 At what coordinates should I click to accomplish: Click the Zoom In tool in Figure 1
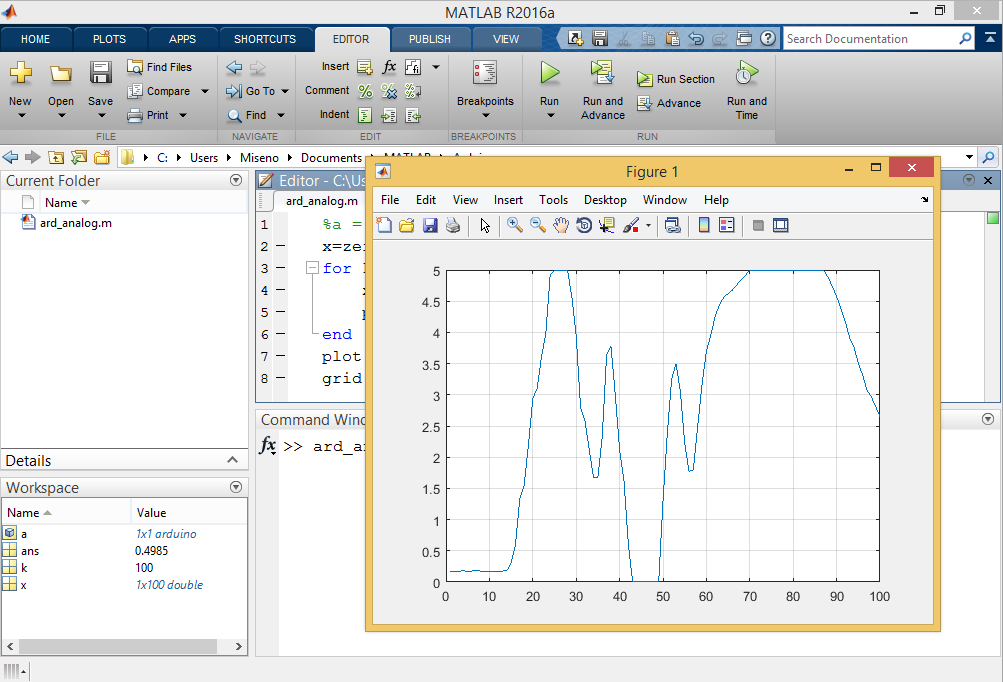tap(514, 225)
